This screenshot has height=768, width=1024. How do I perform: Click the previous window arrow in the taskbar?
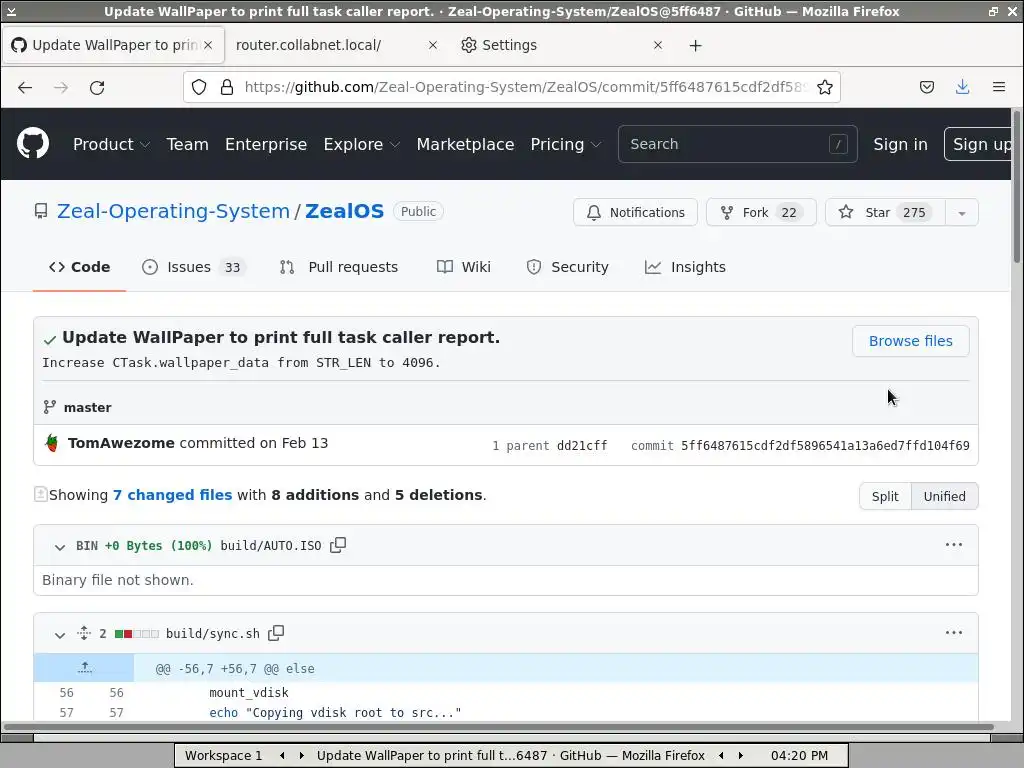721,756
